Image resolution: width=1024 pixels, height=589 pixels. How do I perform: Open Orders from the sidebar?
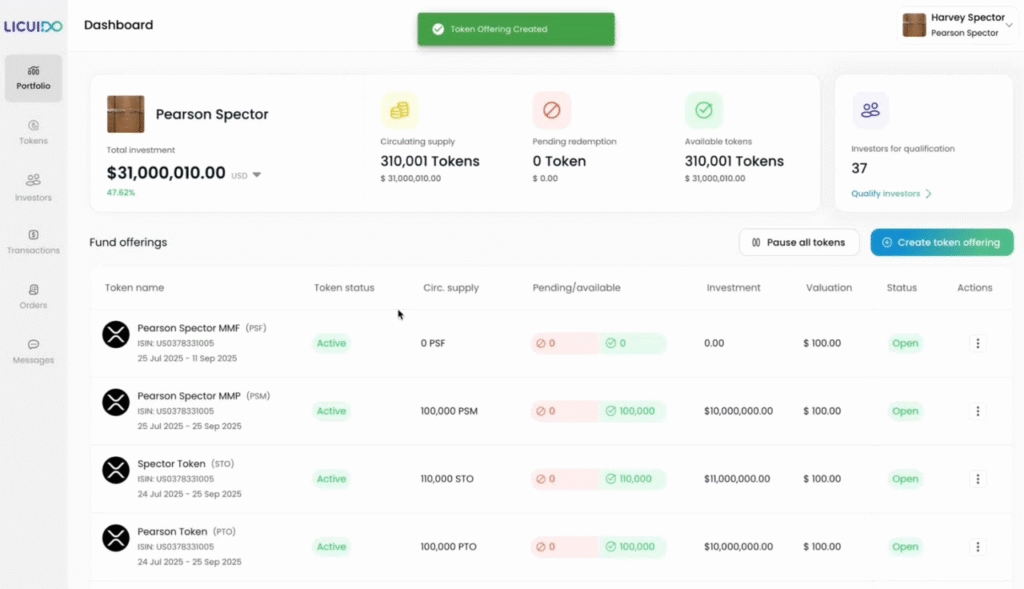(x=33, y=296)
